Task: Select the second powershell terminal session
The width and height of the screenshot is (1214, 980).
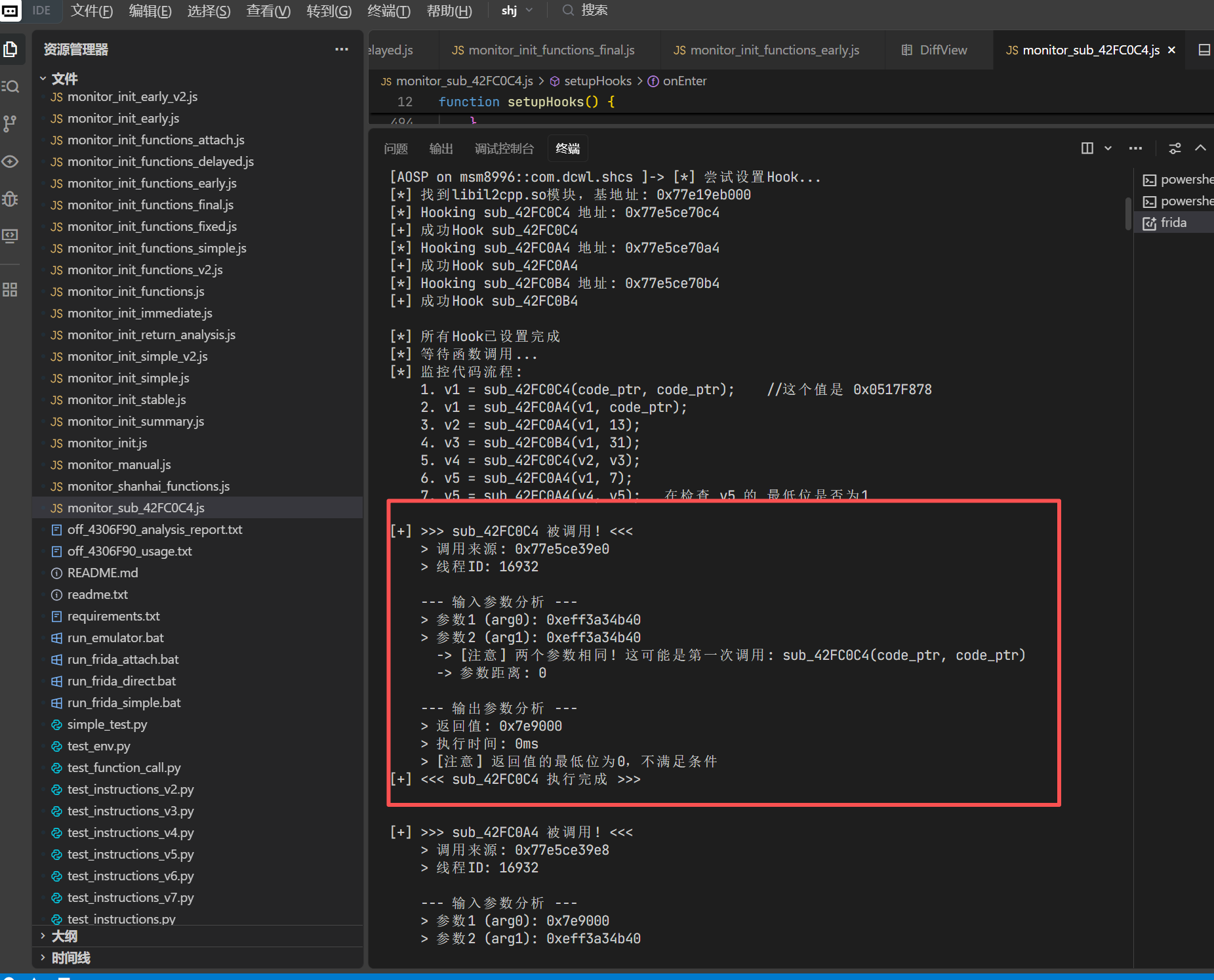Action: click(x=1177, y=201)
